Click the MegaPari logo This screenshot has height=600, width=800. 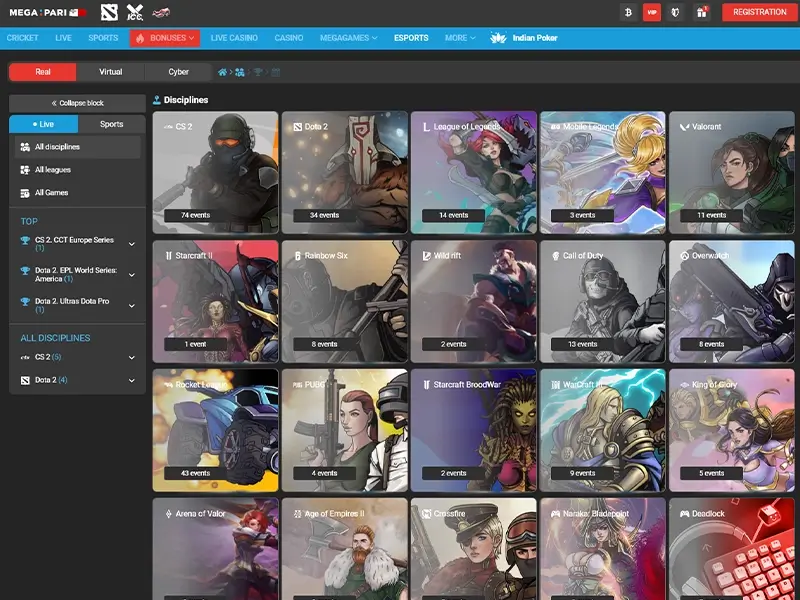[47, 12]
